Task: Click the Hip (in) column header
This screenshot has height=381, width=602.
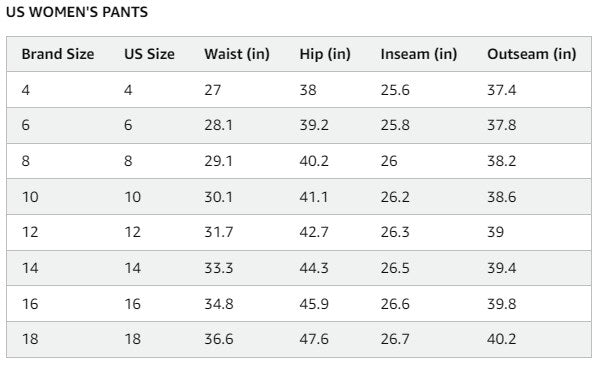Action: coord(325,54)
